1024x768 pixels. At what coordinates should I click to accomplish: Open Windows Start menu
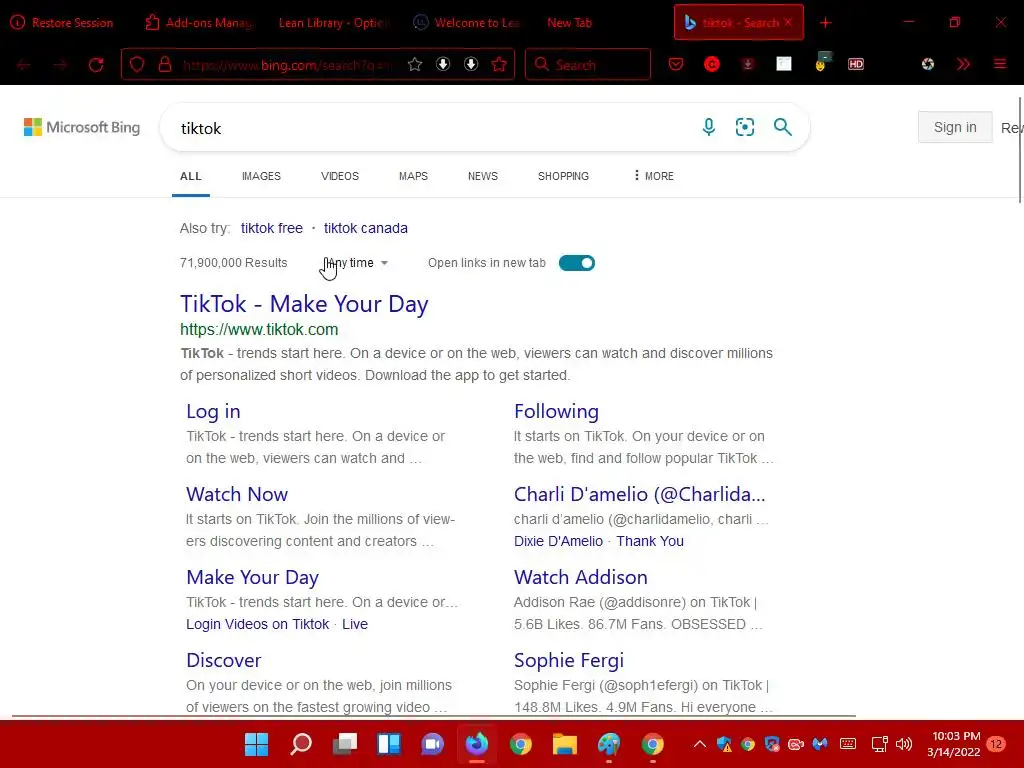[256, 744]
